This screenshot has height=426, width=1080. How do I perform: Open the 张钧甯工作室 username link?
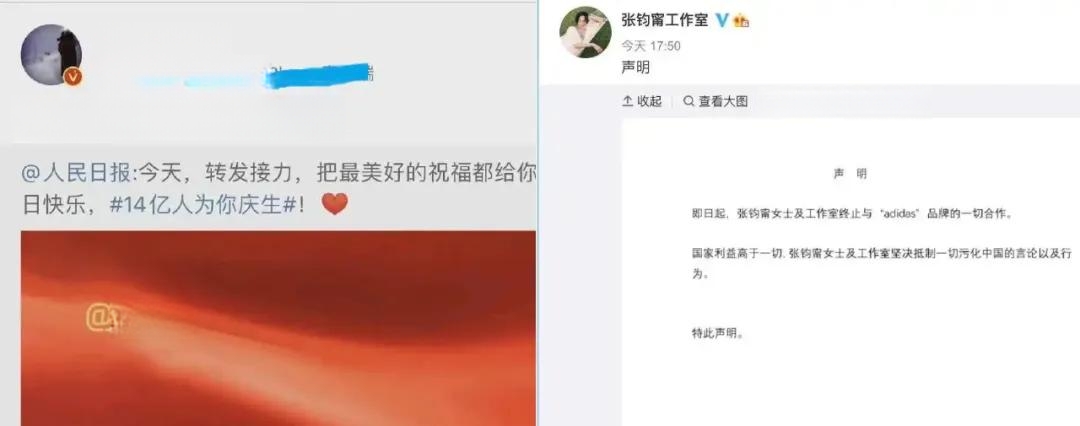[x=665, y=20]
